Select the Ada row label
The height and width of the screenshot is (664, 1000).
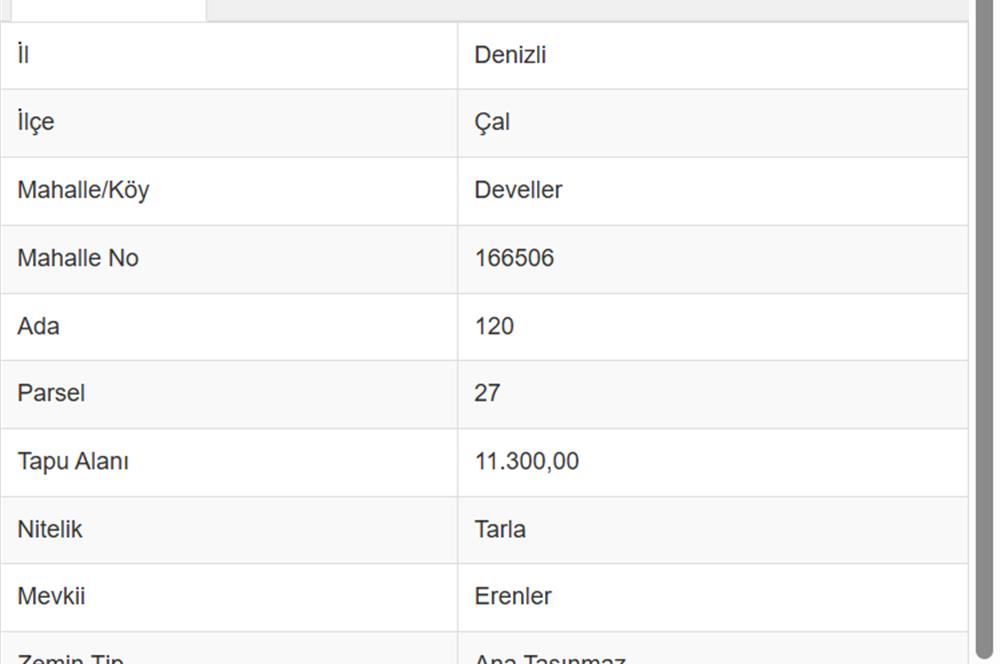pos(38,326)
